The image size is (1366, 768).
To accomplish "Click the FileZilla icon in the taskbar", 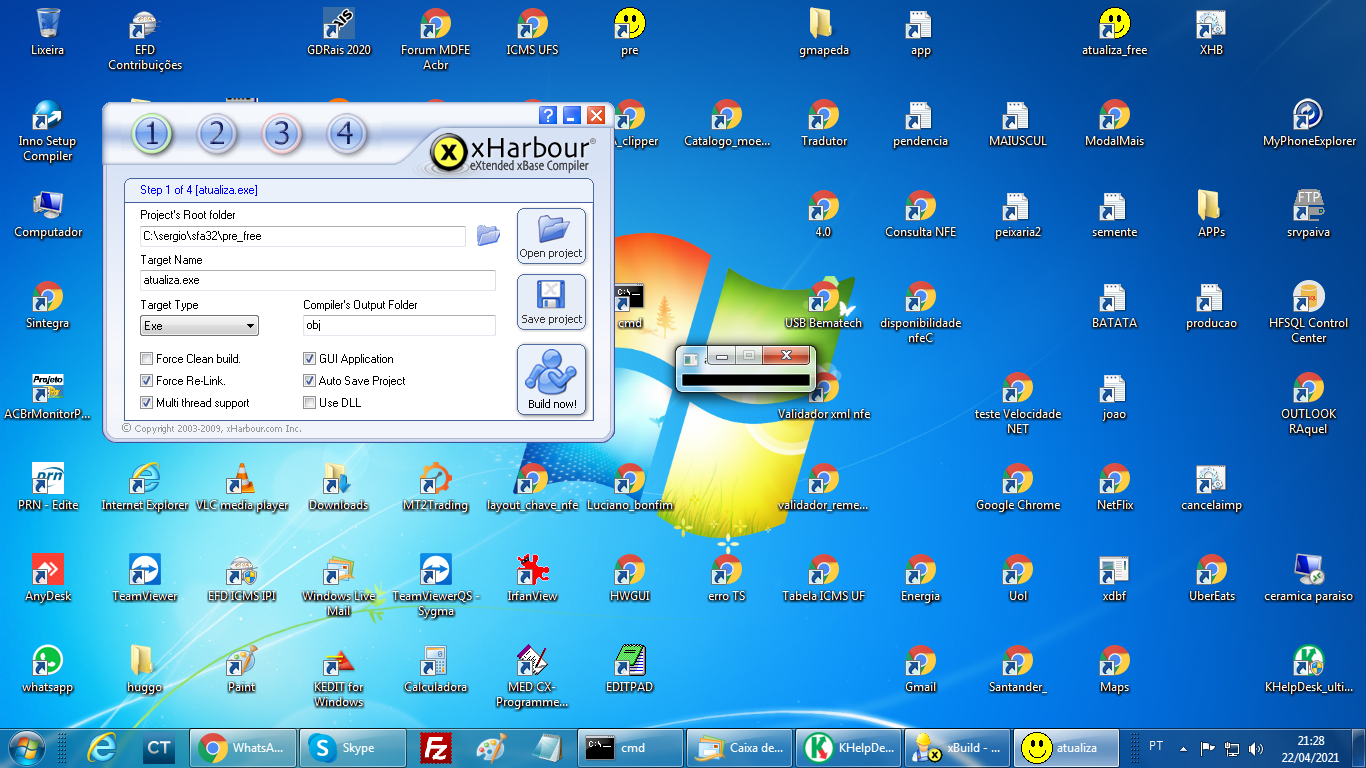I will point(435,748).
